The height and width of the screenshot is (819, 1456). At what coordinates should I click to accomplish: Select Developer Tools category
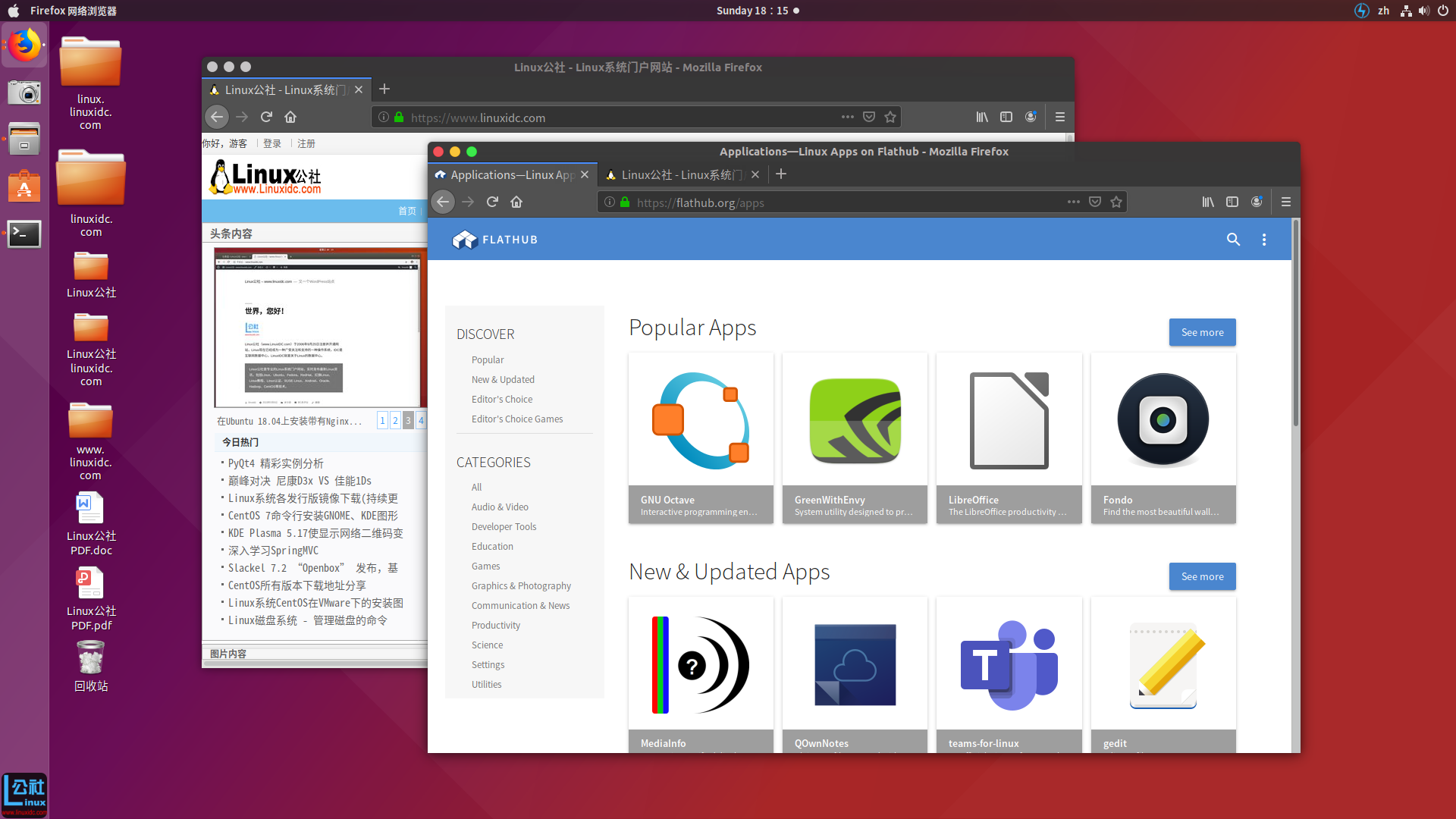tap(504, 526)
